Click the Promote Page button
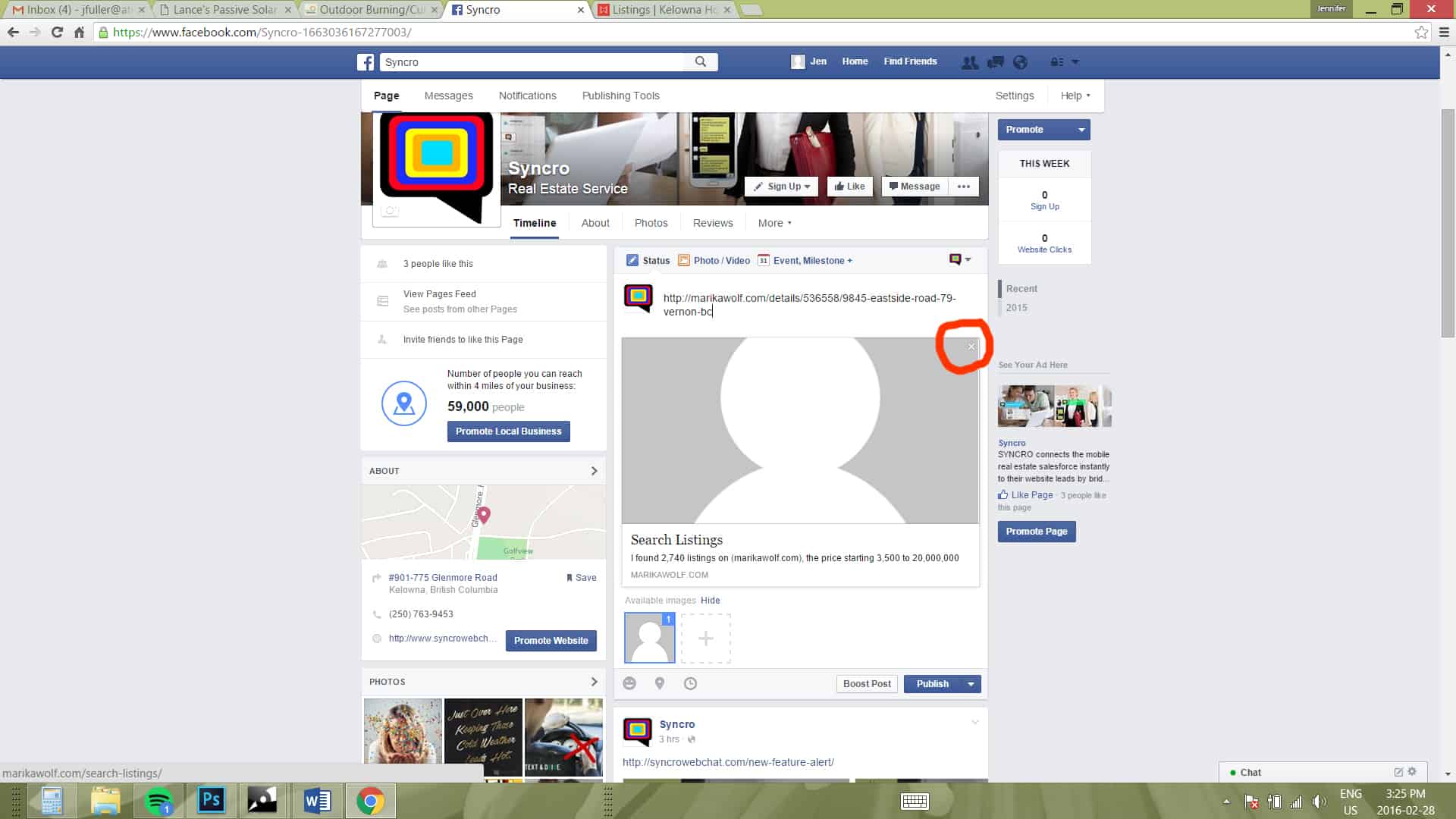Screen dimensions: 1456x819 pos(1036,532)
